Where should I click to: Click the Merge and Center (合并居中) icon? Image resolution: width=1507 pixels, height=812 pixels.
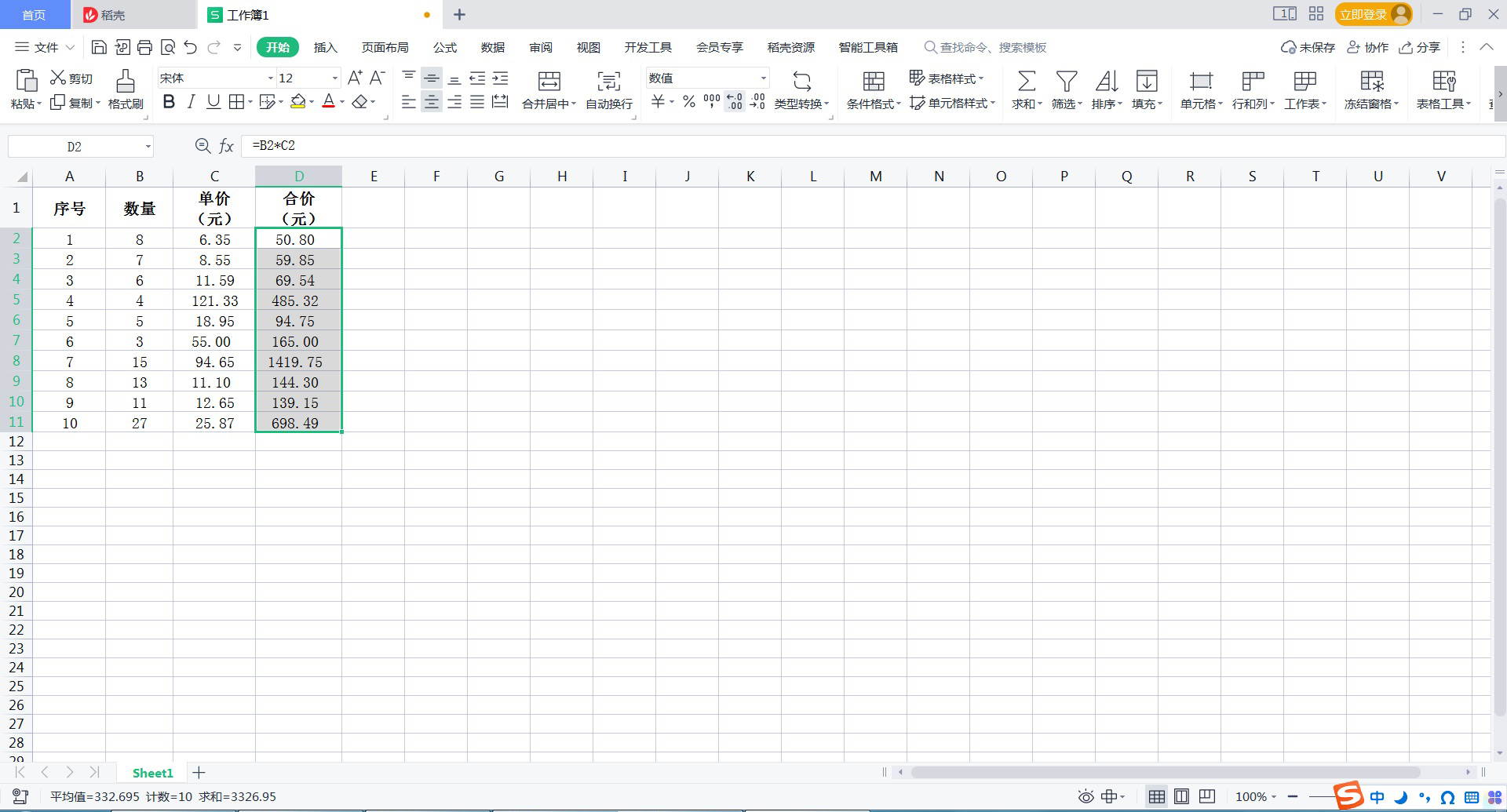point(549,82)
